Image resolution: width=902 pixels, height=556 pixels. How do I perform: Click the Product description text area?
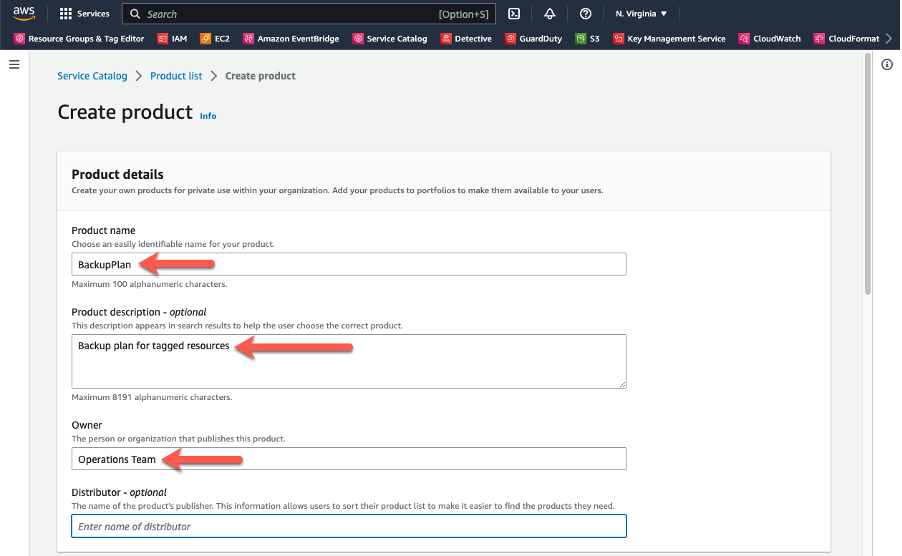click(x=349, y=361)
